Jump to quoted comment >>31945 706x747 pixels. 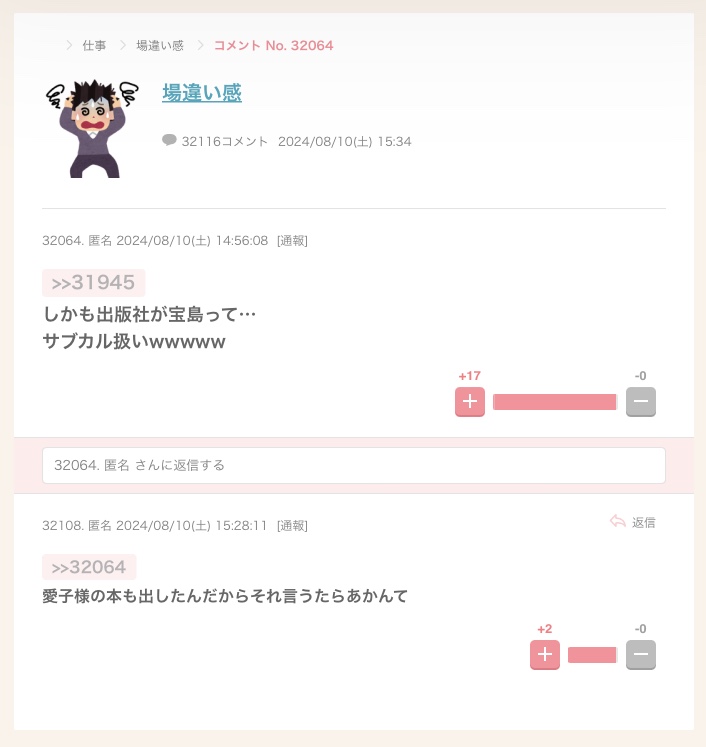pos(93,283)
